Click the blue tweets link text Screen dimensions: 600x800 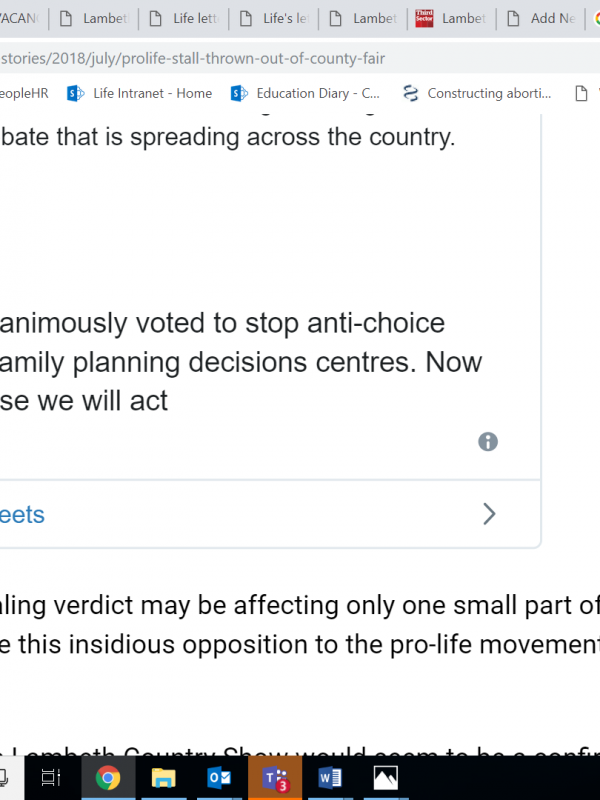22,514
